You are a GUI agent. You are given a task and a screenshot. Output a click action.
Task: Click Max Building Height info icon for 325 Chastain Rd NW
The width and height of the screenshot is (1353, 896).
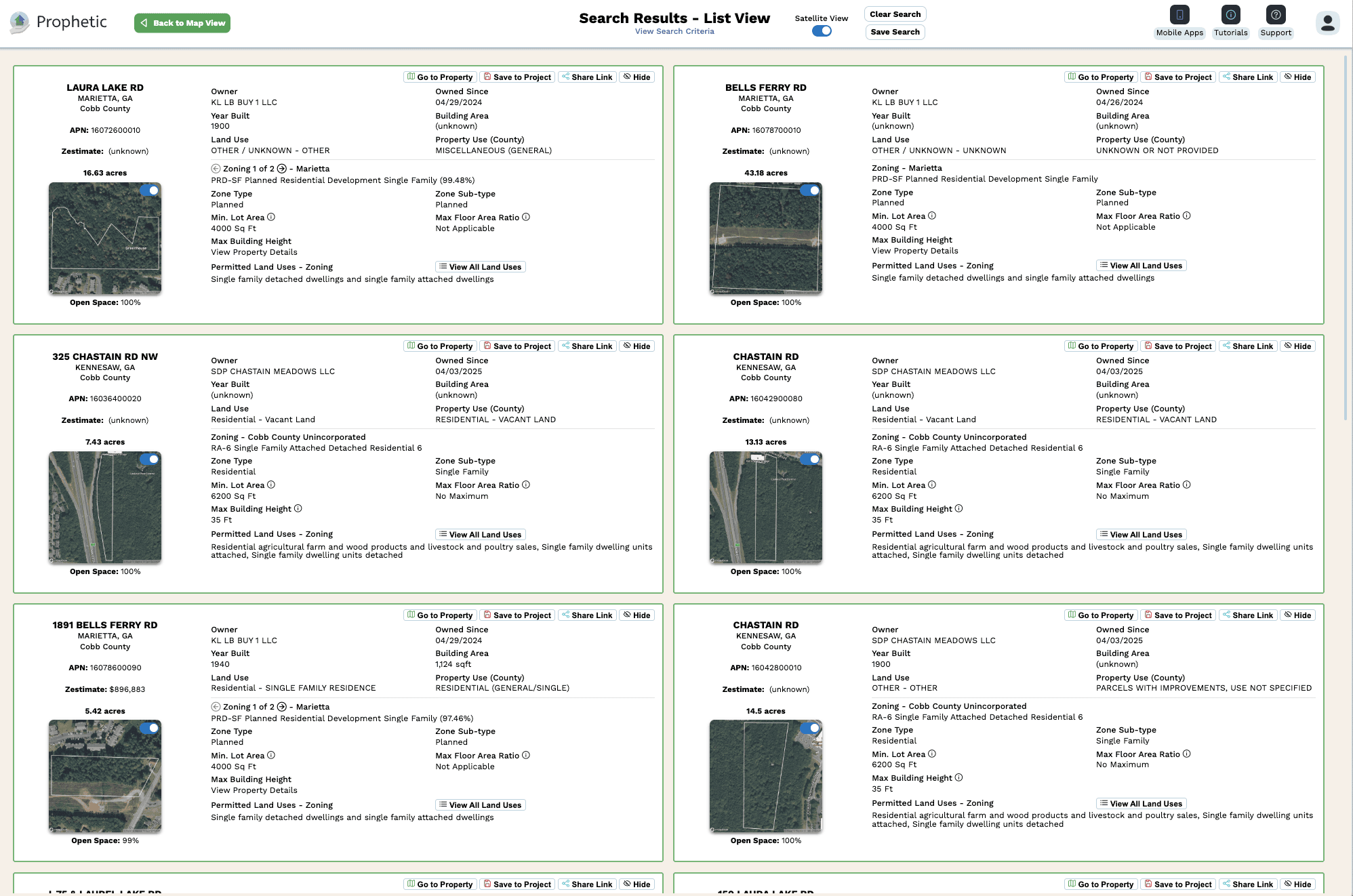[298, 509]
